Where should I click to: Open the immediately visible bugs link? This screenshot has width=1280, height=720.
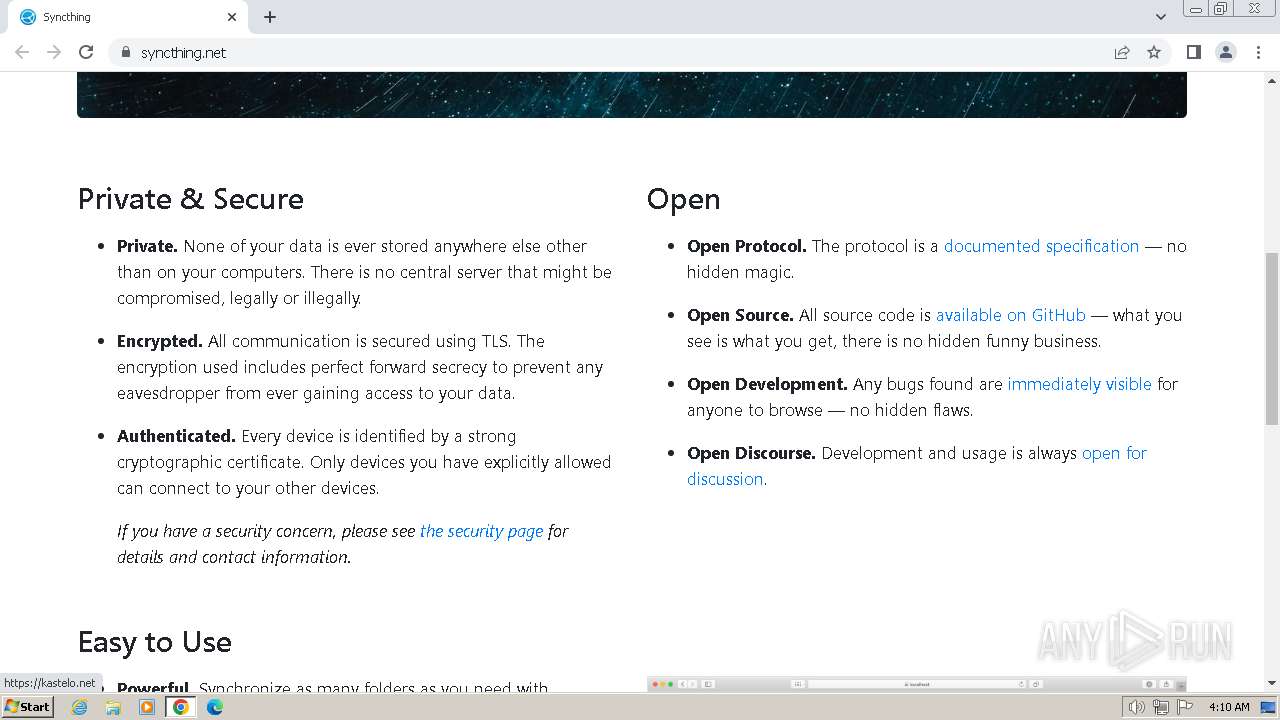tap(1079, 384)
